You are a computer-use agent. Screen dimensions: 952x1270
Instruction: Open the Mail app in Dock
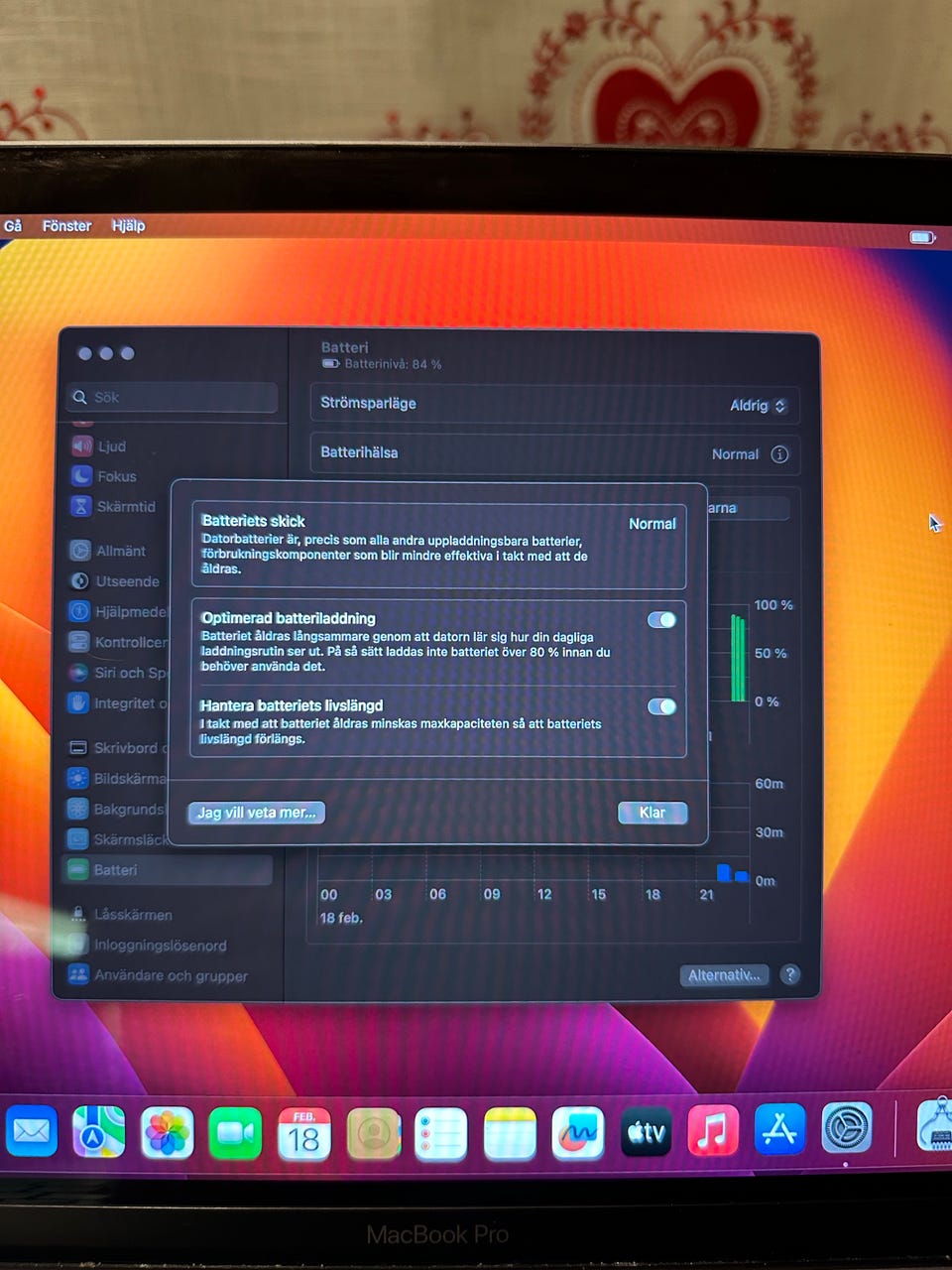tap(32, 1132)
